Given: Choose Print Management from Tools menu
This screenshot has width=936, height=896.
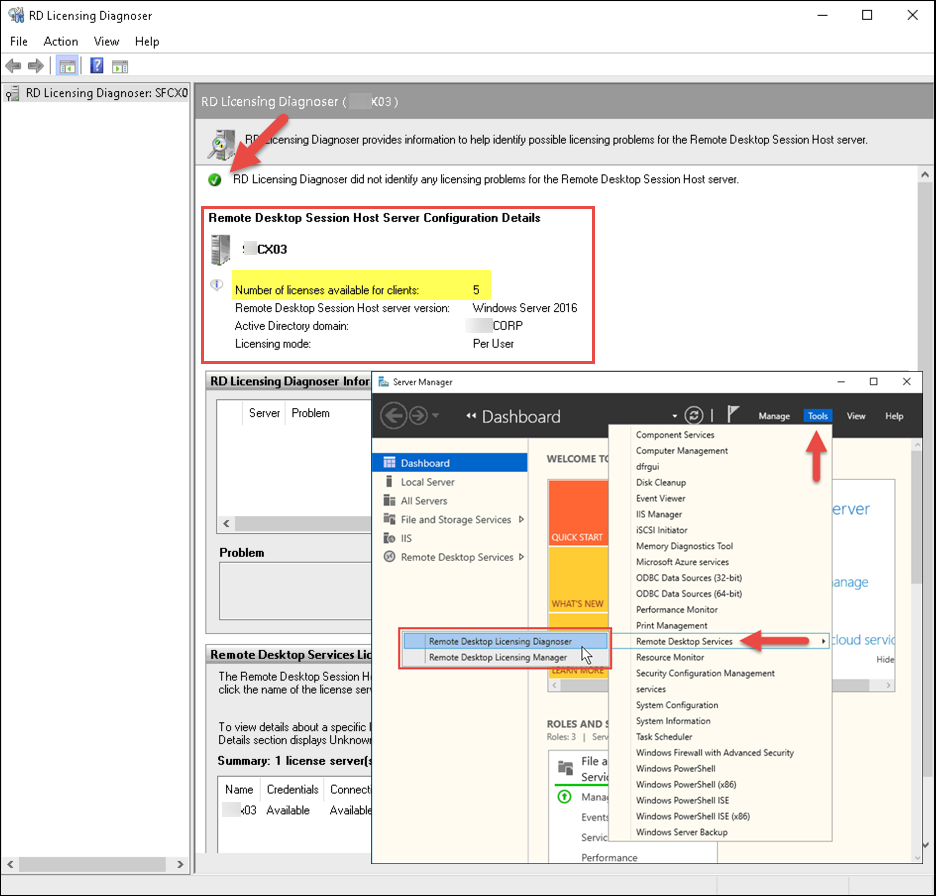Looking at the screenshot, I should click(672, 626).
